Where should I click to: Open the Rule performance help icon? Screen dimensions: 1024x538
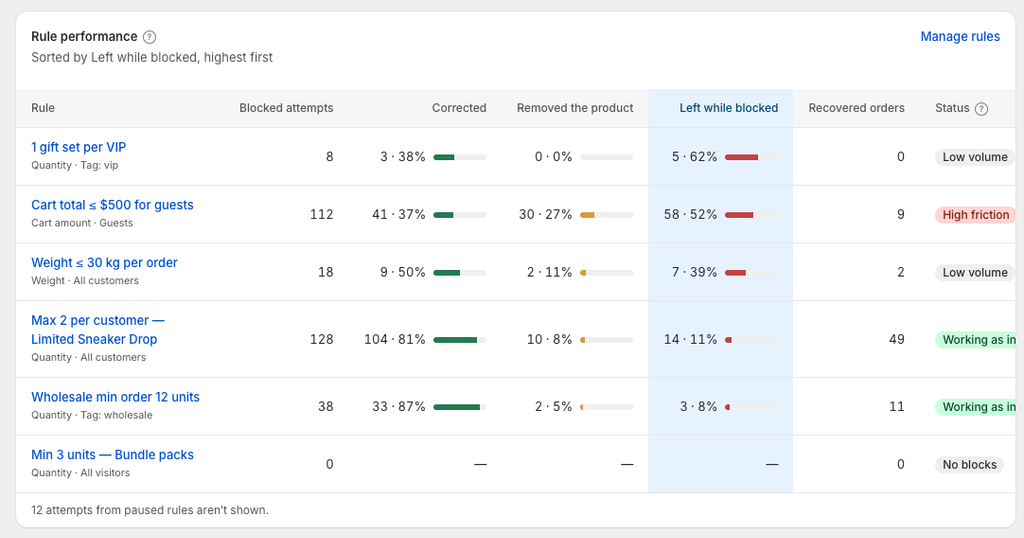[150, 37]
